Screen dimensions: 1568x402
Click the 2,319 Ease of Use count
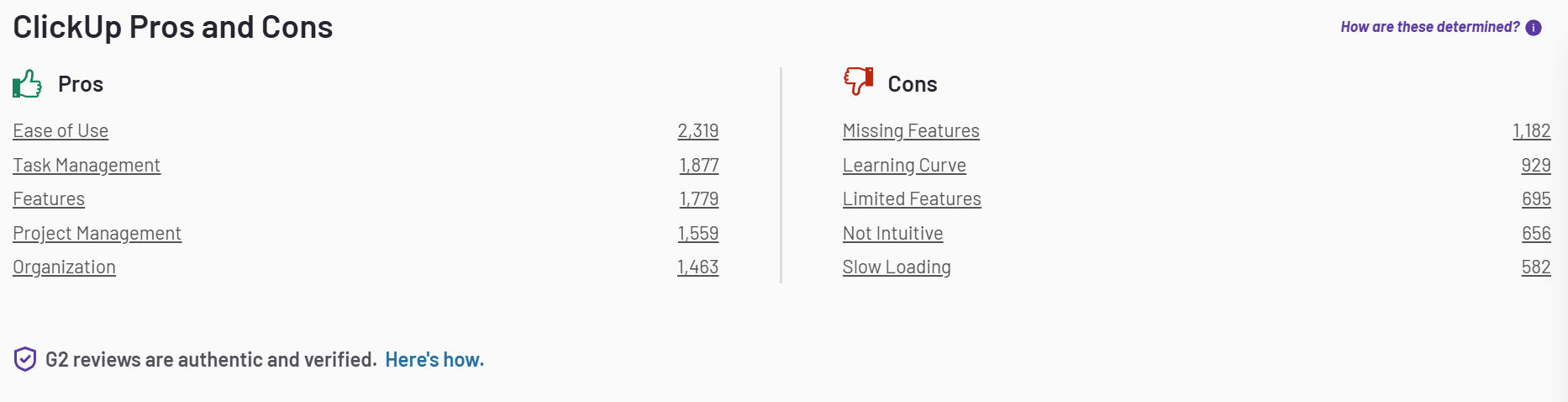(698, 131)
